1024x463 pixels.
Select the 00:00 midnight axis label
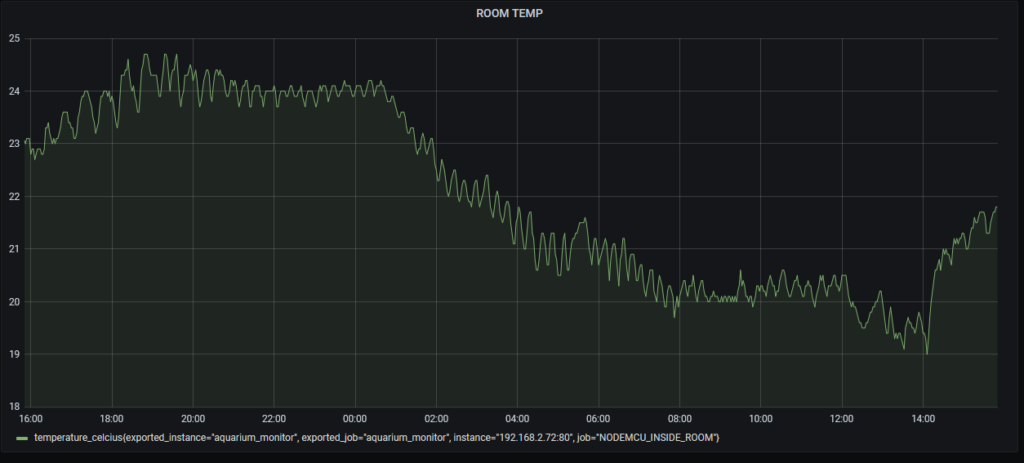tap(355, 418)
